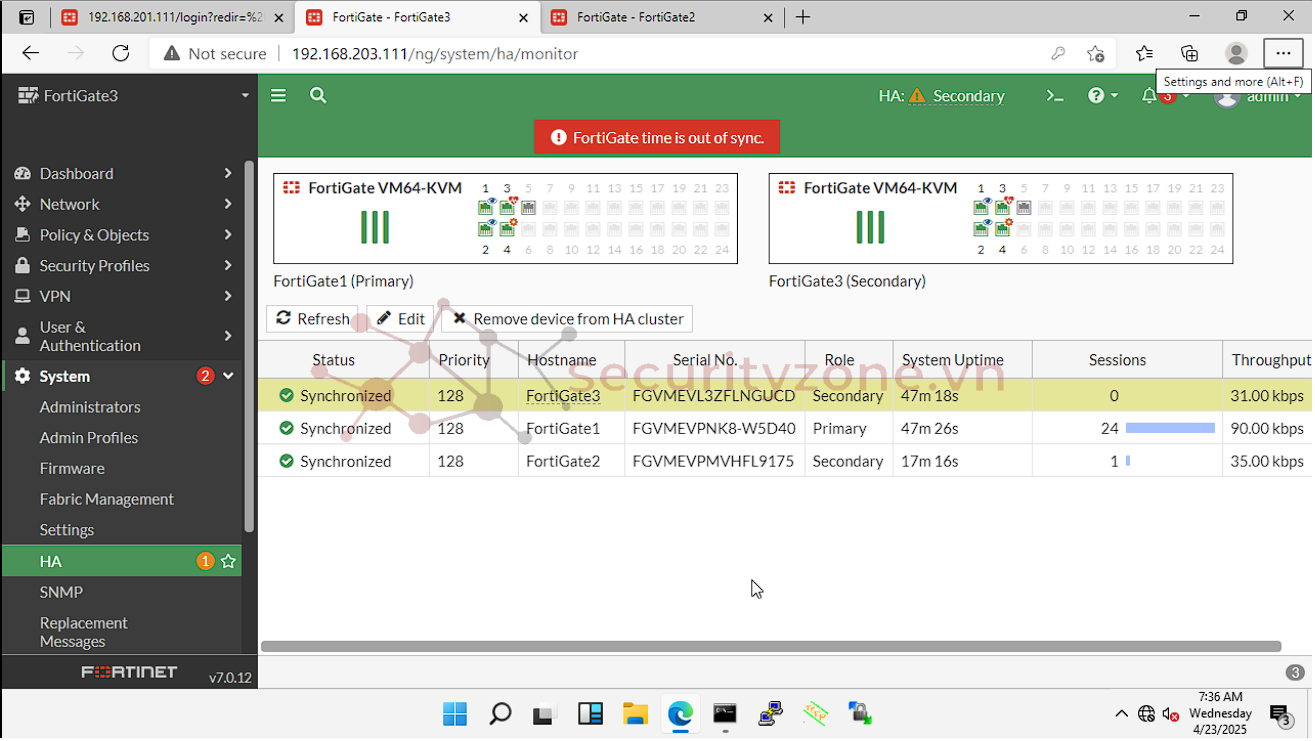Screen dimensions: 1315x741
Task: Open Replacement Messages page
Action: (x=84, y=632)
